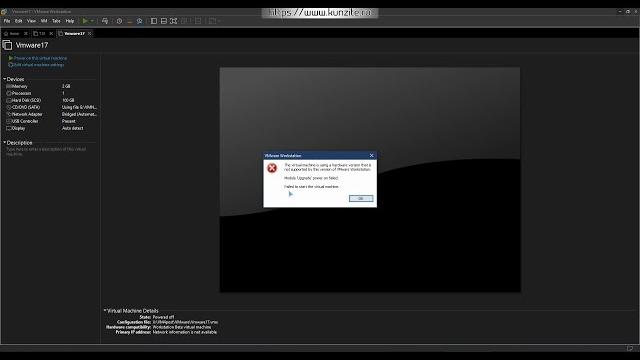Open the Edit menu
Viewport: 640px width, 360px height.
coord(19,21)
